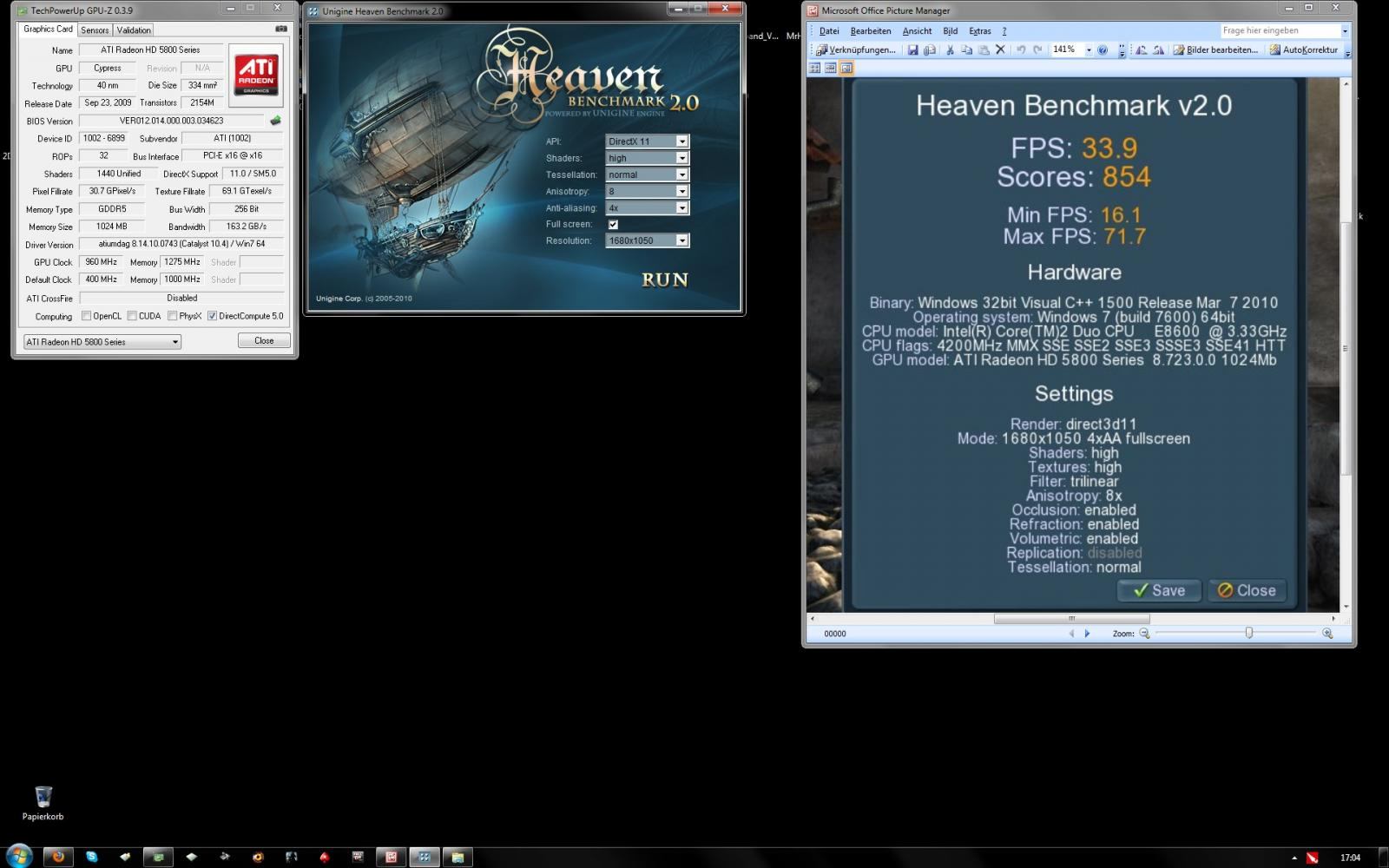This screenshot has width=1389, height=868.
Task: Expand the help search box dropdown arrow
Action: coord(1345,31)
